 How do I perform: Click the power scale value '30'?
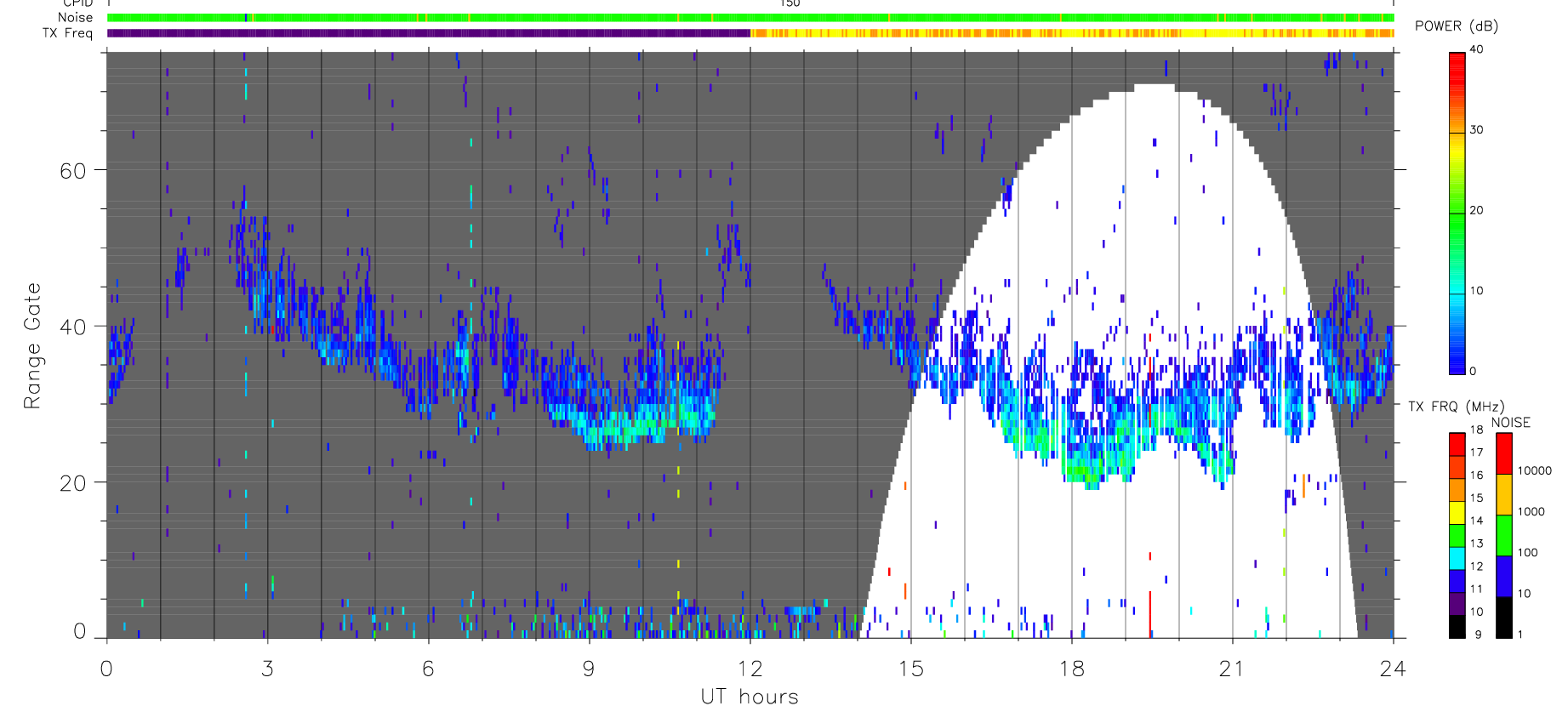pyautogui.click(x=1476, y=130)
